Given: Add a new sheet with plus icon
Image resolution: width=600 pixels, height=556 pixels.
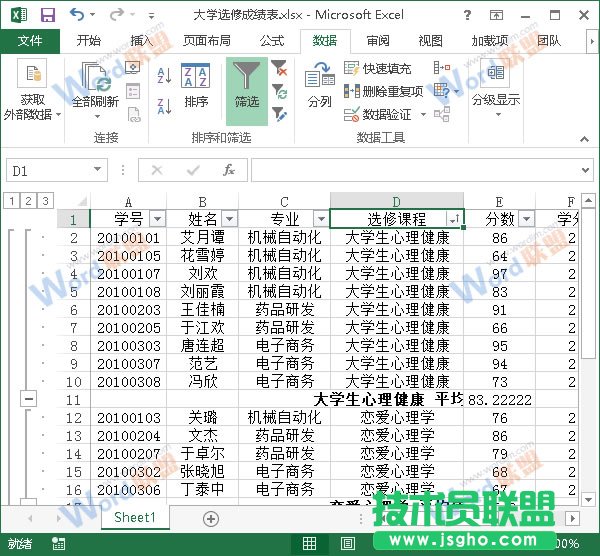Looking at the screenshot, I should click(211, 519).
